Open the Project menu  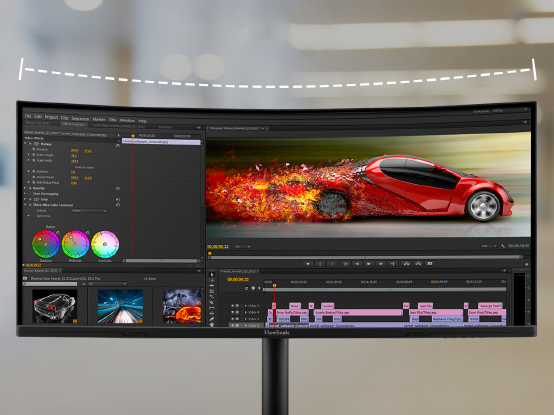coord(51,117)
